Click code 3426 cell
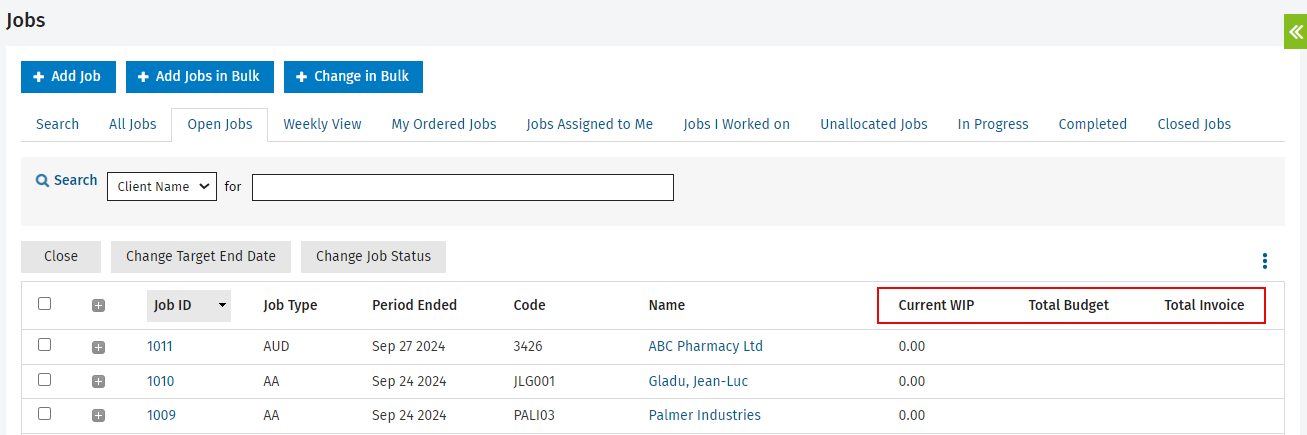Screen dimensions: 1307x435 pyautogui.click(x=528, y=347)
